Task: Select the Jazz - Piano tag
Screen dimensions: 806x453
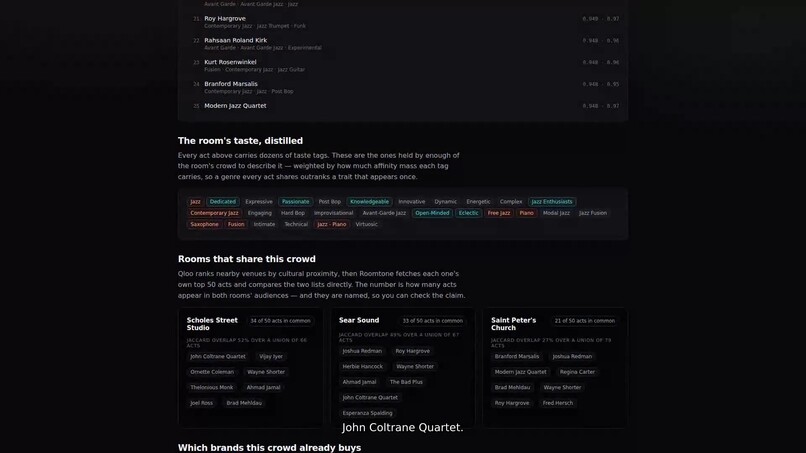Action: (332, 224)
